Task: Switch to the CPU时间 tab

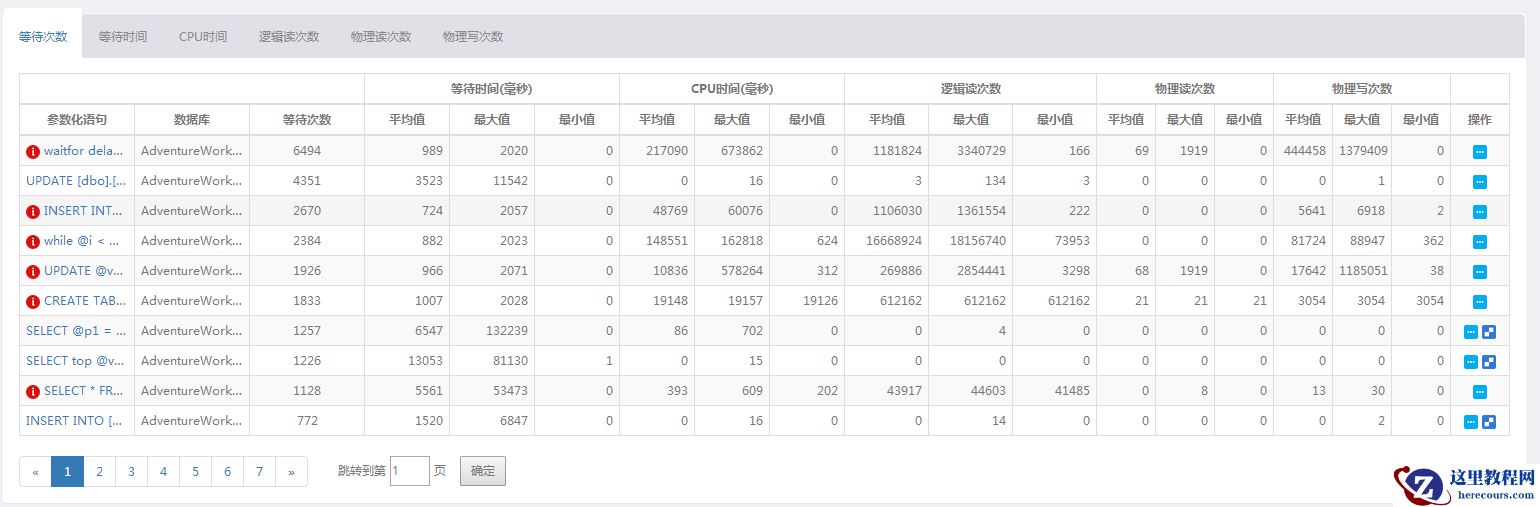Action: 203,36
